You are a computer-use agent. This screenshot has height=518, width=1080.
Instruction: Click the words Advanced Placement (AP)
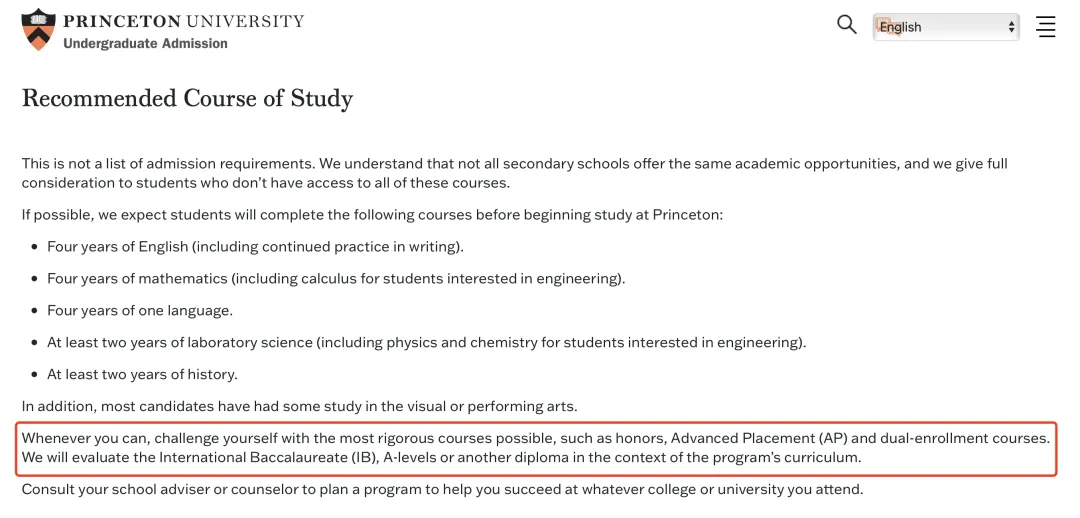(x=759, y=438)
